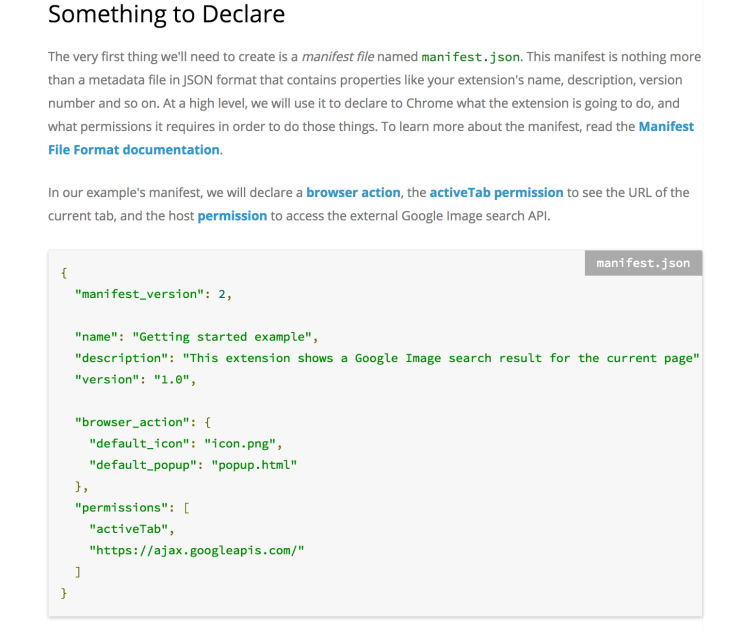Click the italic 'manifest file' phrase
This screenshot has height=630, width=743.
338,57
